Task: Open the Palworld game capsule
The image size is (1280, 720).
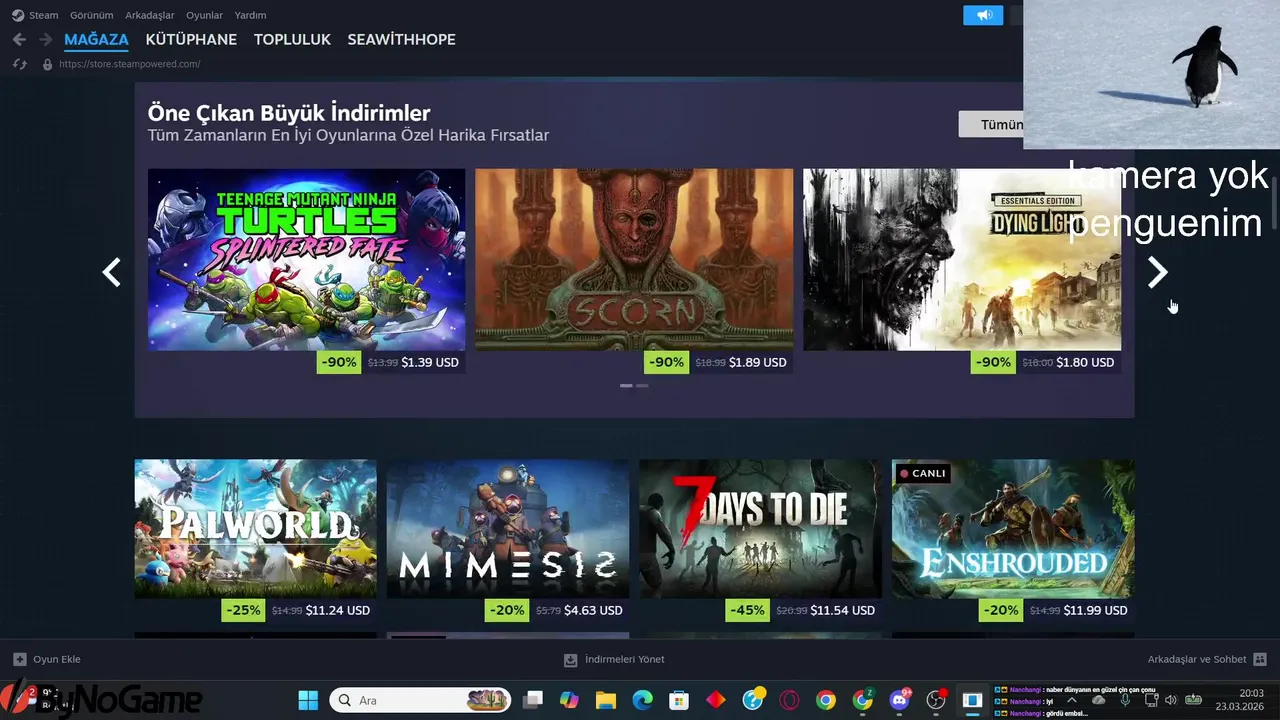Action: pos(256,529)
